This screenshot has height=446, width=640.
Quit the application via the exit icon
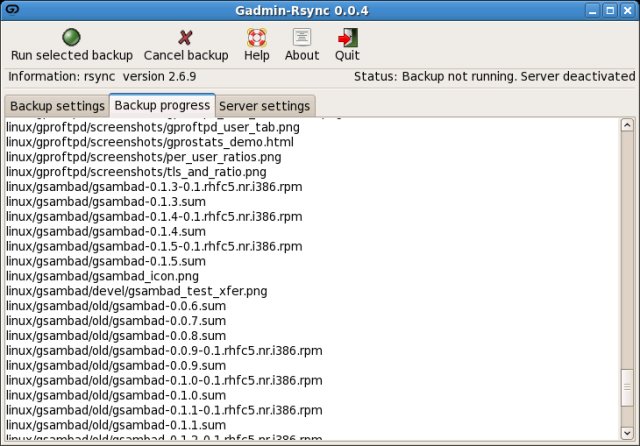347,37
